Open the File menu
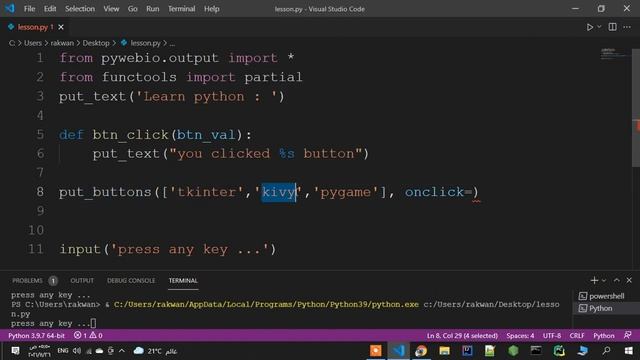 [29, 9]
